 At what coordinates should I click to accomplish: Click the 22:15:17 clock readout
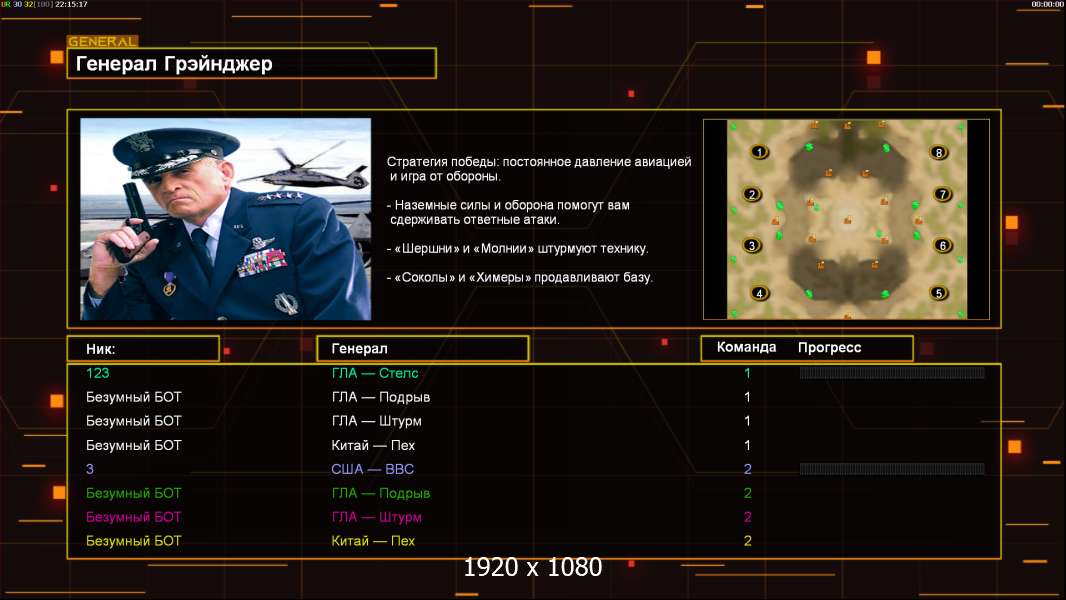71,4
